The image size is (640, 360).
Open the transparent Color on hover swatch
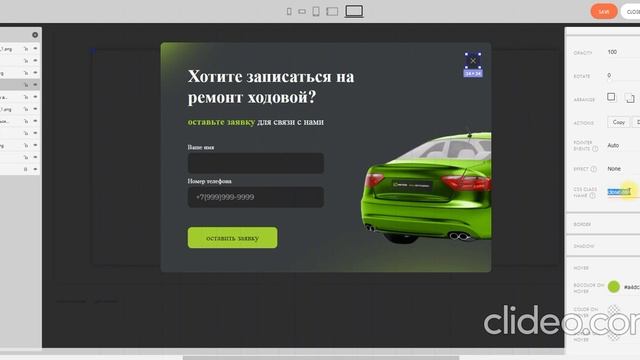(x=613, y=311)
